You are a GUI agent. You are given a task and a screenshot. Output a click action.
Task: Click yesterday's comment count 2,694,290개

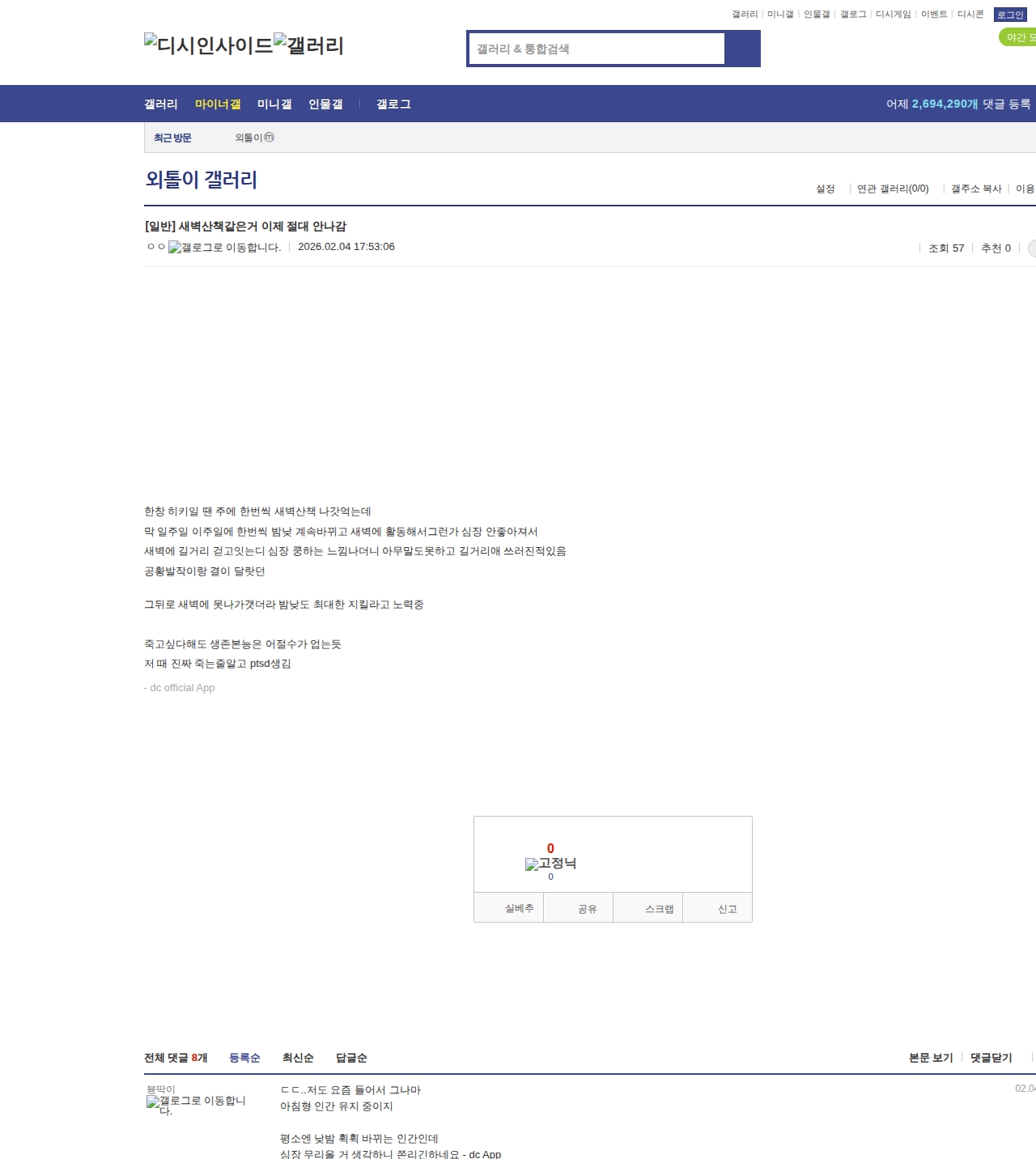tap(945, 104)
